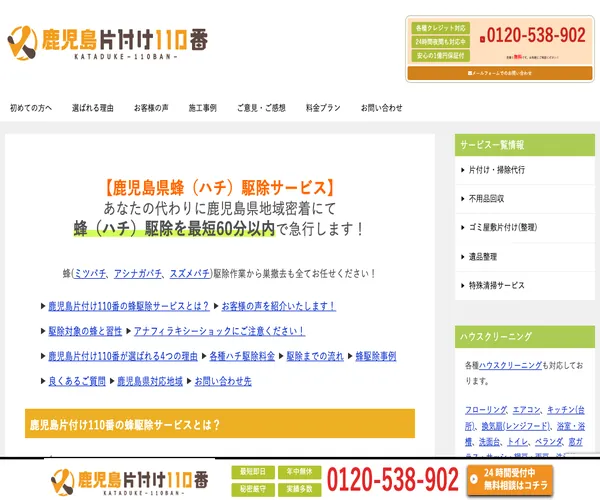This screenshot has height=500, width=600.
Task: Follow the アナフィラキシーショックにご注意ください link
Action: [x=219, y=331]
